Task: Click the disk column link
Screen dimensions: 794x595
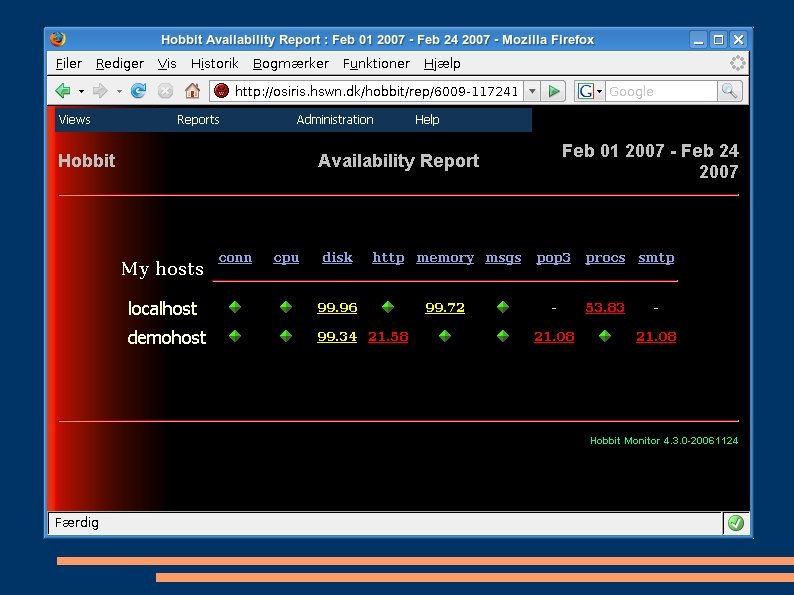Action: [x=337, y=258]
